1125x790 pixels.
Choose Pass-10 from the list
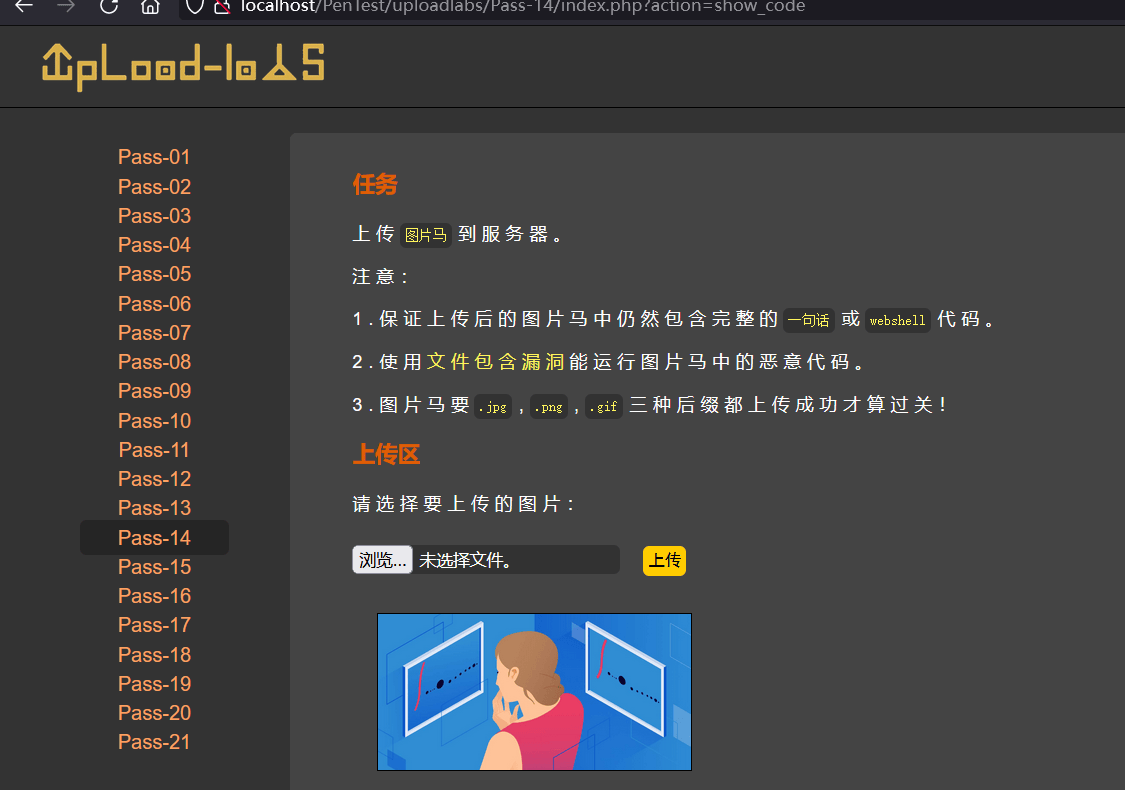[x=154, y=421]
